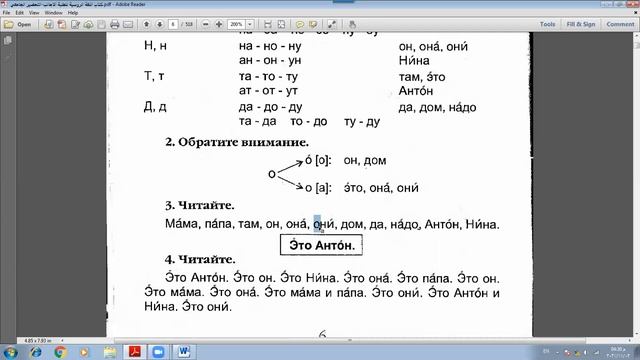Open the Help menu

point(73,13)
